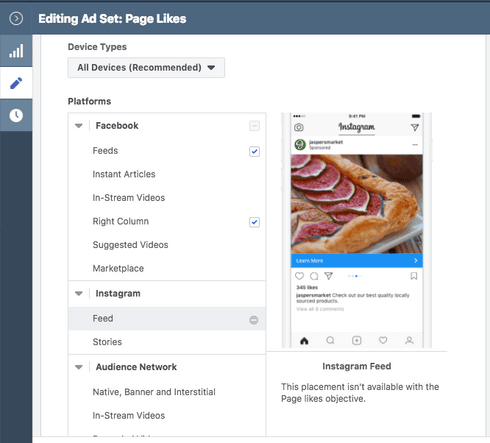Open the clock history icon in sidebar

16,115
